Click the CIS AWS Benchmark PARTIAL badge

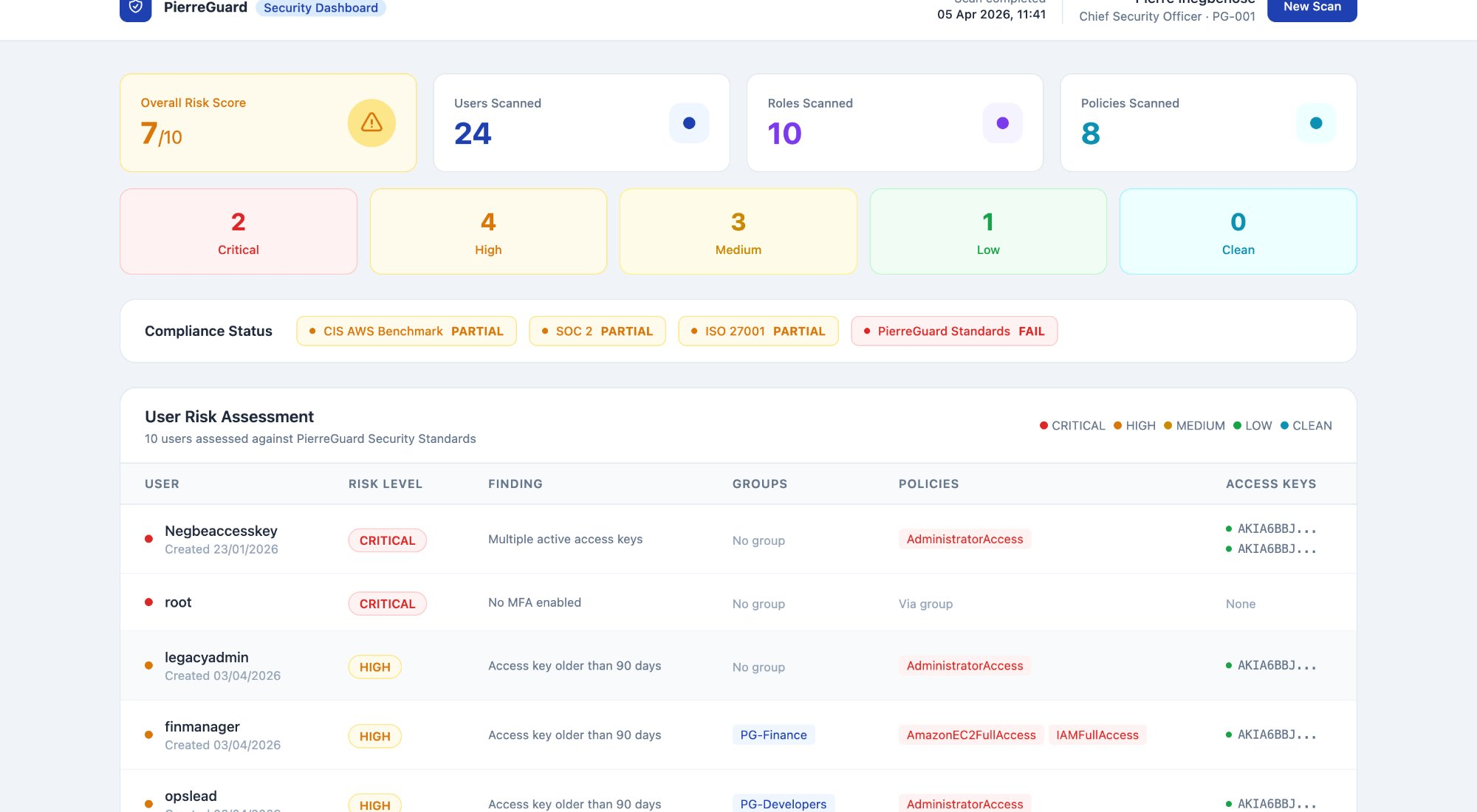pyautogui.click(x=406, y=331)
